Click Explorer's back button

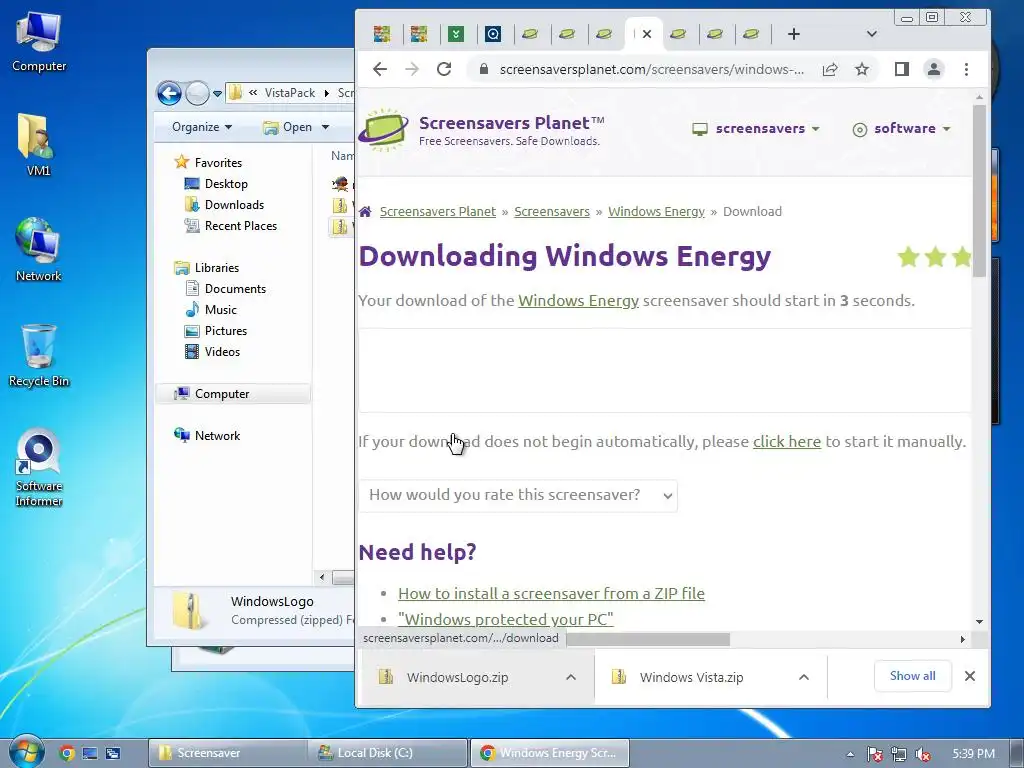click(x=169, y=93)
